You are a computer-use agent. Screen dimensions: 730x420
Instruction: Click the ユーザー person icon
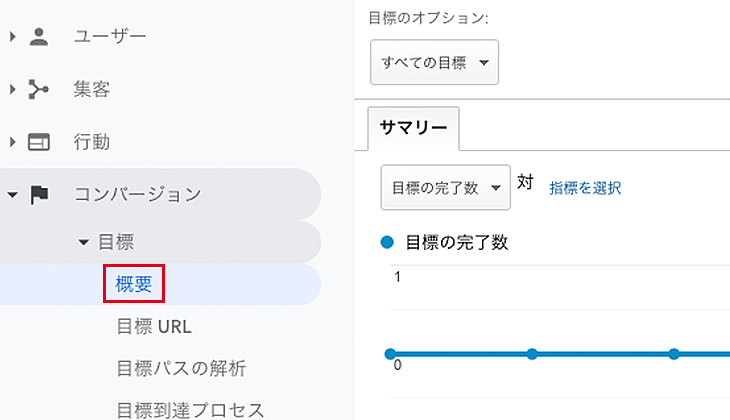[x=39, y=36]
